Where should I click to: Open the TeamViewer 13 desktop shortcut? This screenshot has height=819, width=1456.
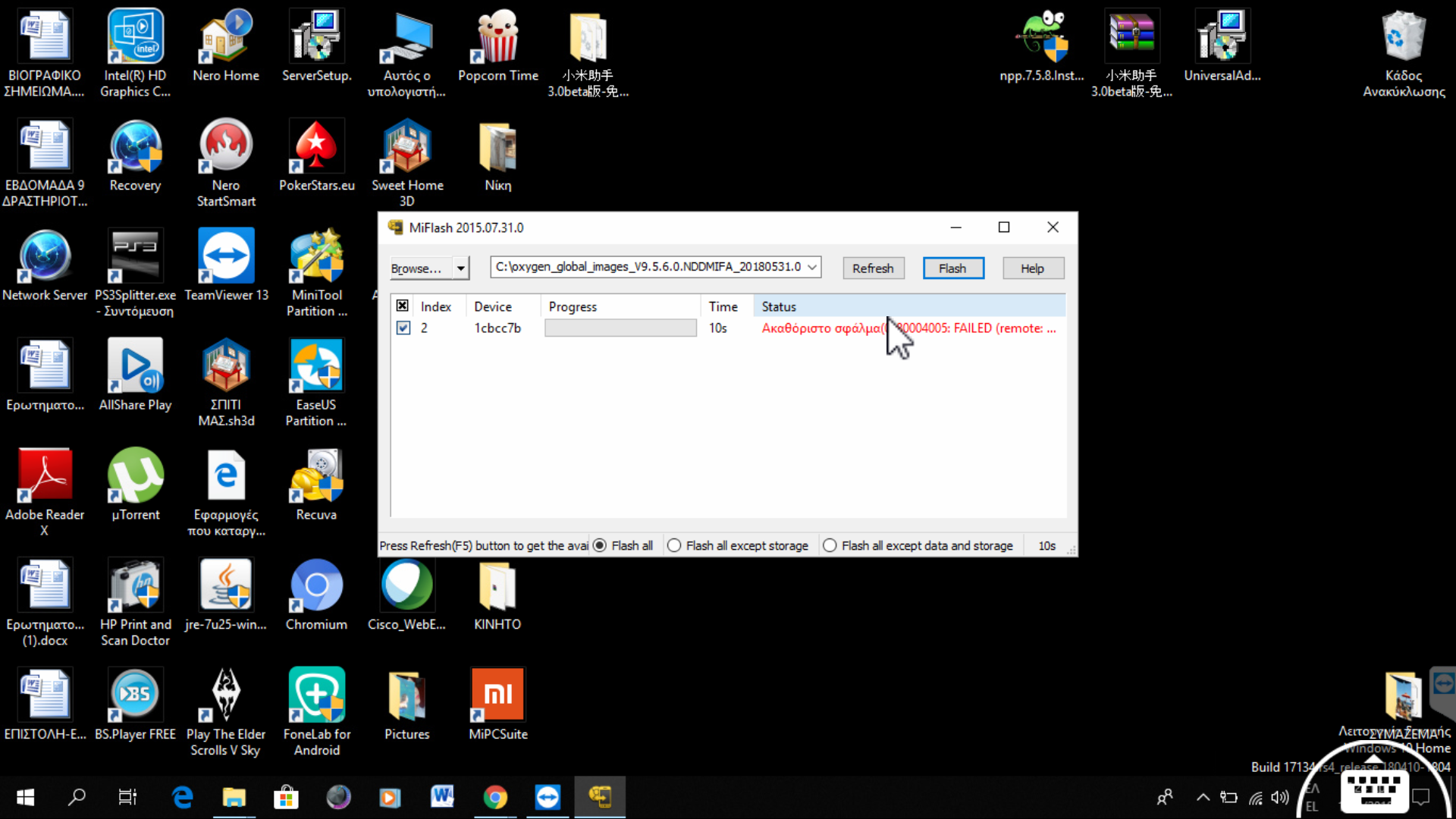[226, 256]
